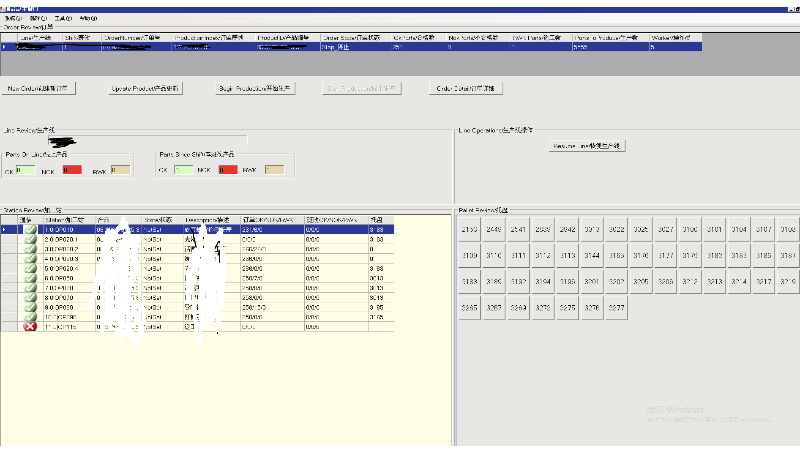The image size is (800, 453).
Task: Click pallet 3205
Action: click(641, 282)
